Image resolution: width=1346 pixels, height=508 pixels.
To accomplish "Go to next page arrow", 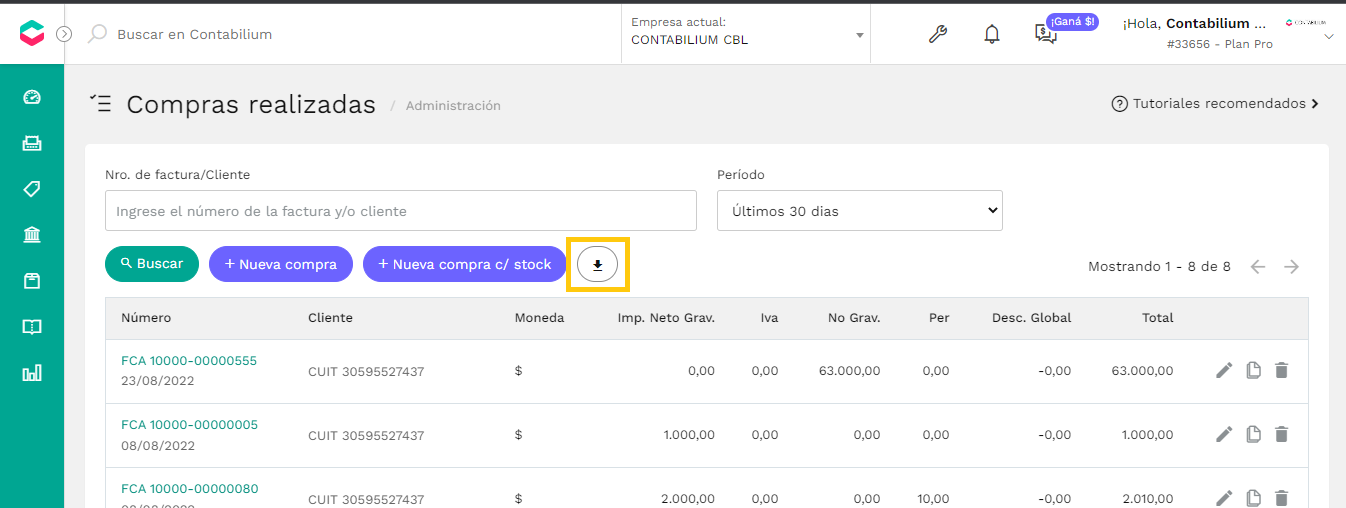I will point(1292,267).
